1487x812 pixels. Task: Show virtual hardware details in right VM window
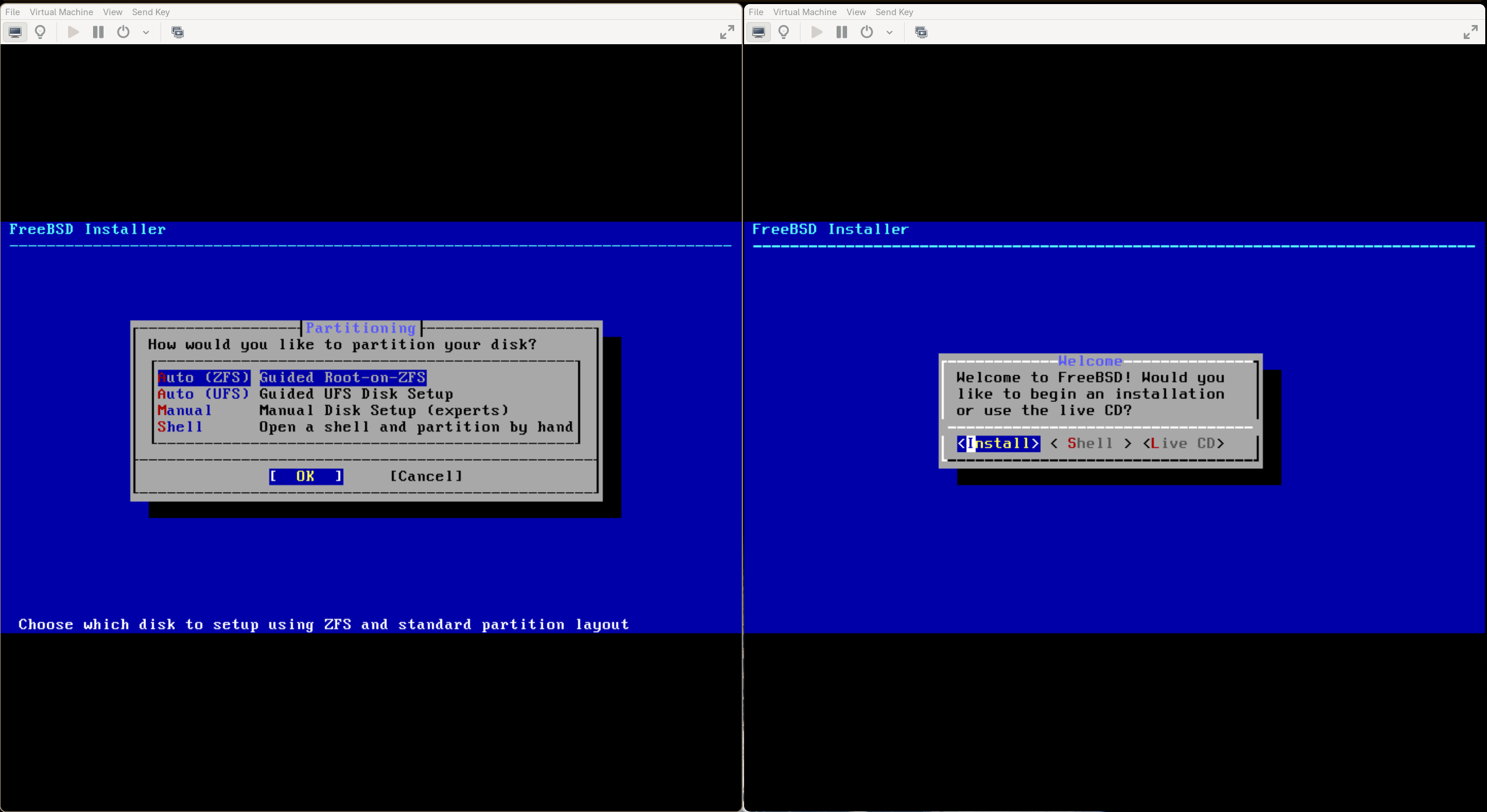(784, 32)
